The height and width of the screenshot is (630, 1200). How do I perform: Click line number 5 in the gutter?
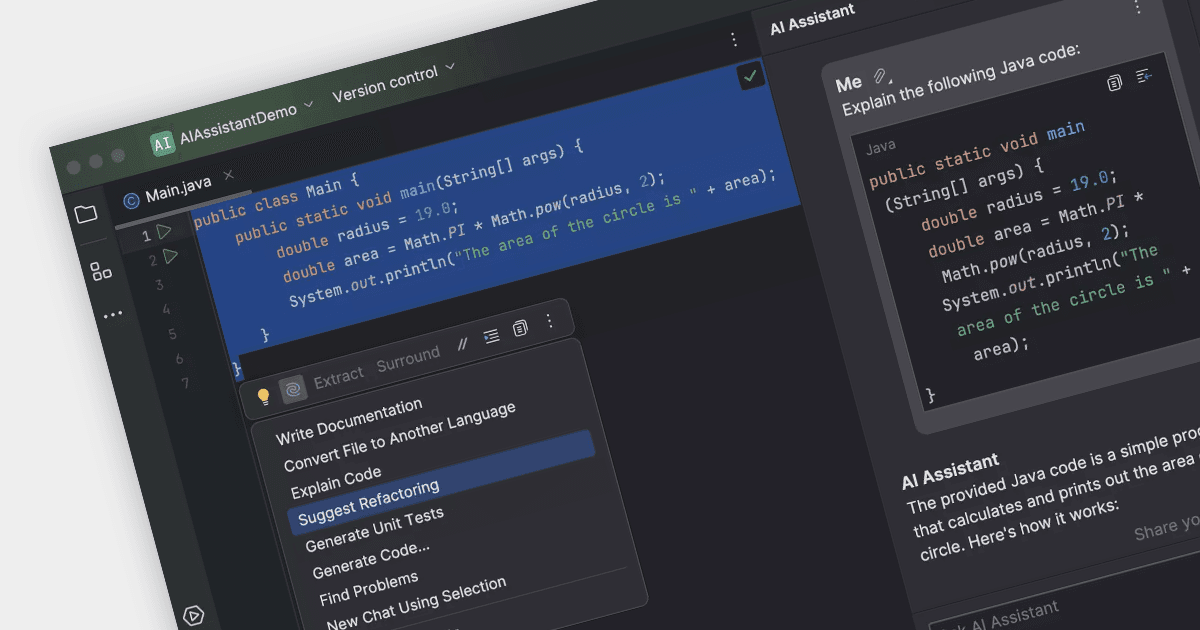(x=172, y=334)
